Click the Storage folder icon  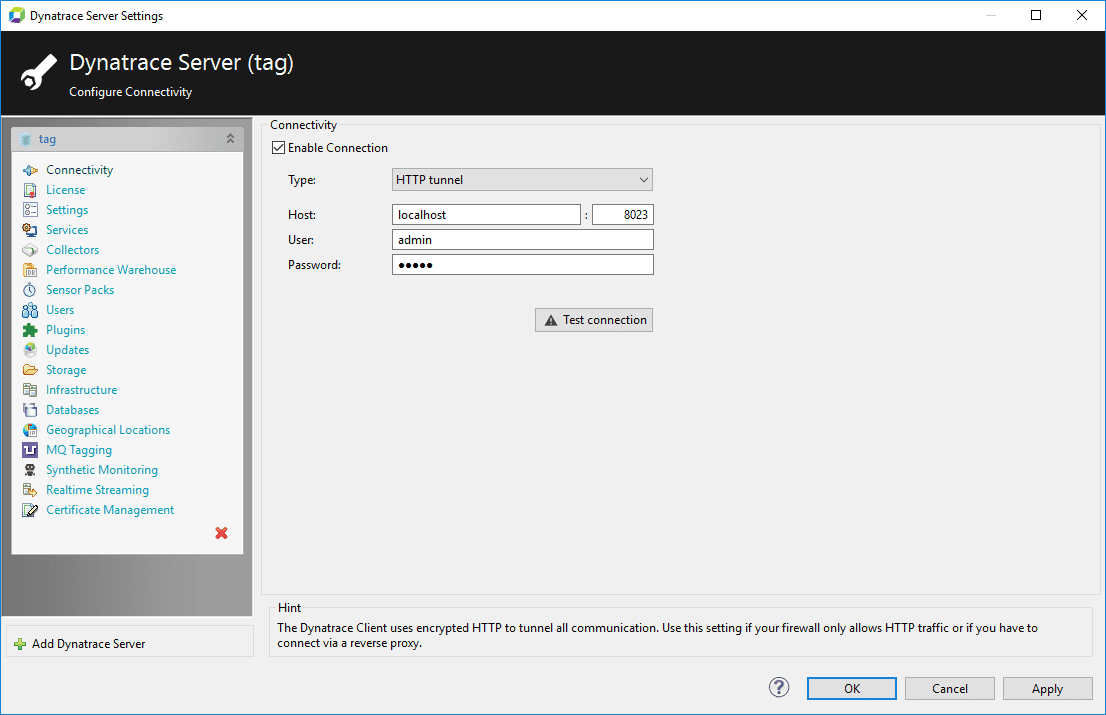pyautogui.click(x=30, y=370)
